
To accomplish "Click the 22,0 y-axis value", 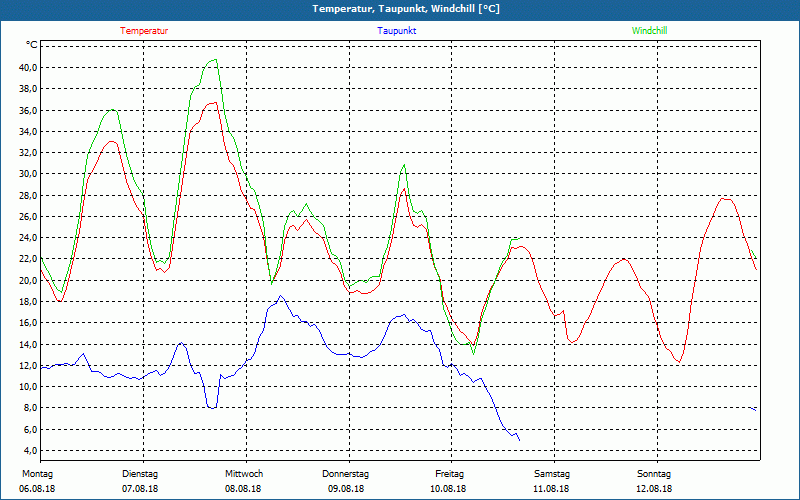I will (x=27, y=259).
